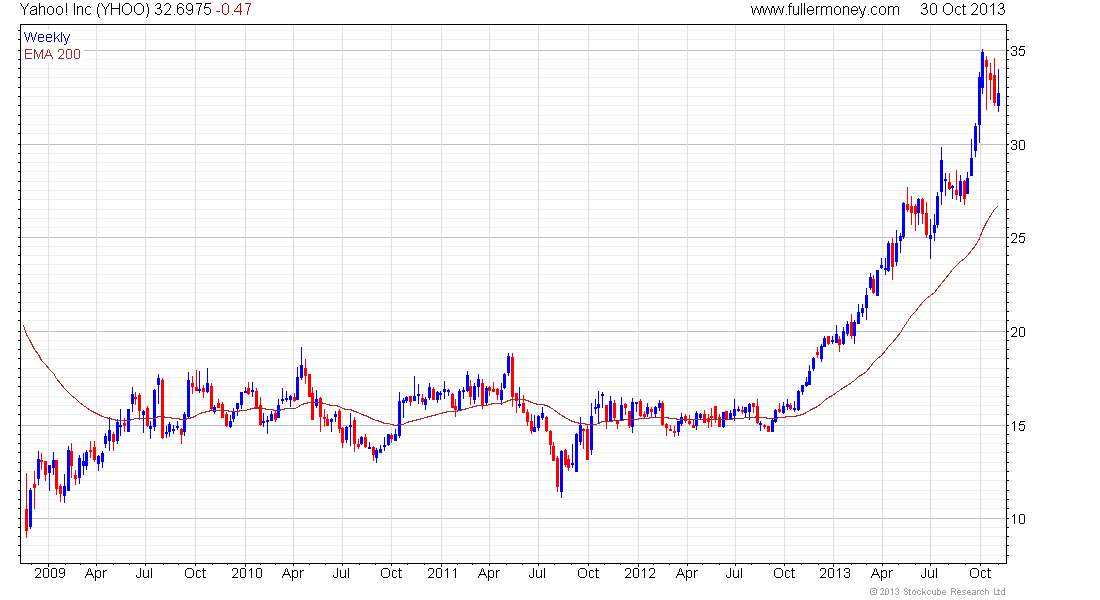The width and height of the screenshot is (1100, 600).
Task: Click the 'Weekly' interval label
Action: (47, 37)
